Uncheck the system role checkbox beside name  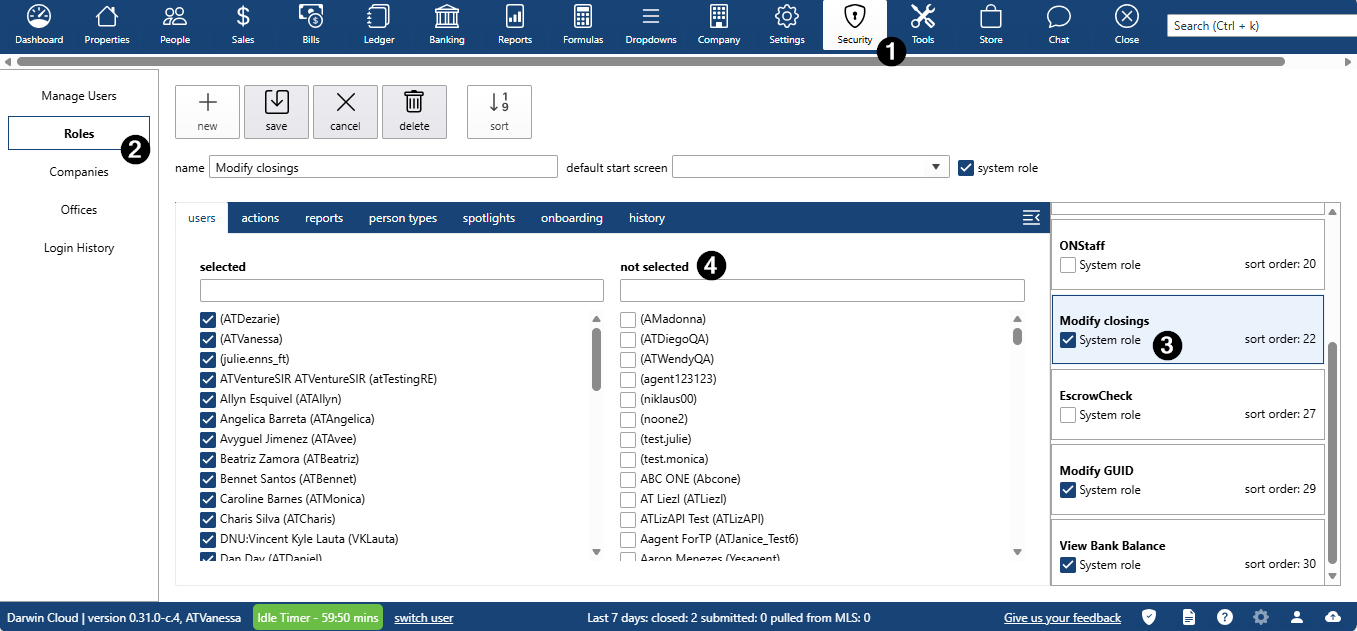click(x=966, y=168)
